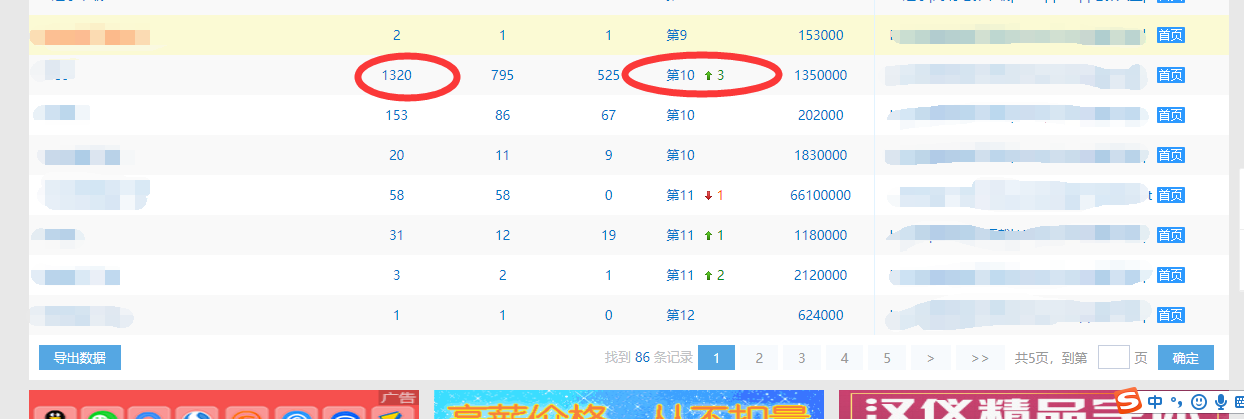The height and width of the screenshot is (419, 1244).
Task: Click the 导出数据 export button
Action: (x=80, y=358)
